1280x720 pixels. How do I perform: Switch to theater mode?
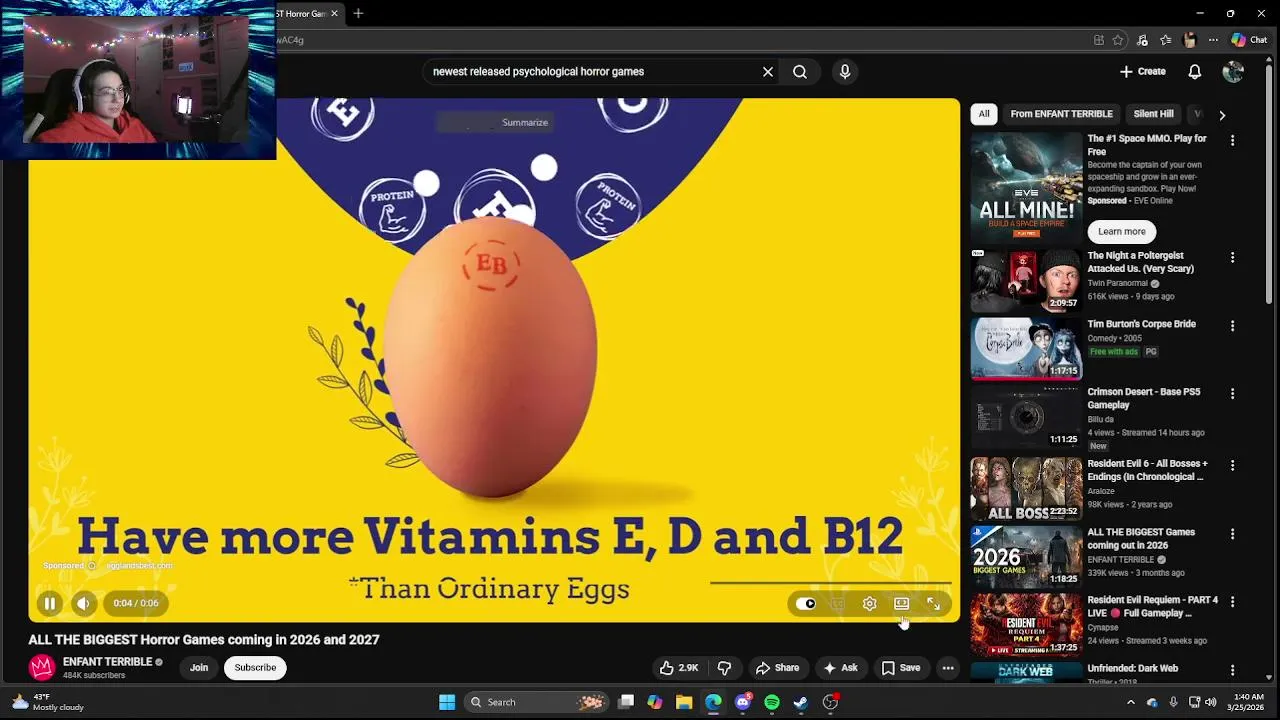pyautogui.click(x=901, y=604)
